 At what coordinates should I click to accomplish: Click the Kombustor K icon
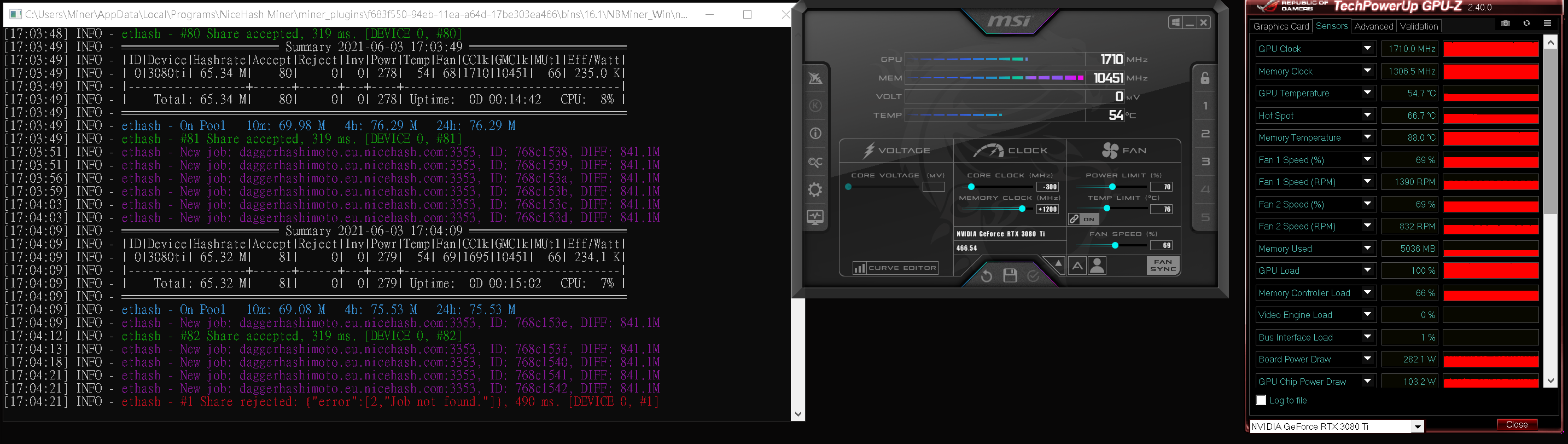tap(815, 106)
